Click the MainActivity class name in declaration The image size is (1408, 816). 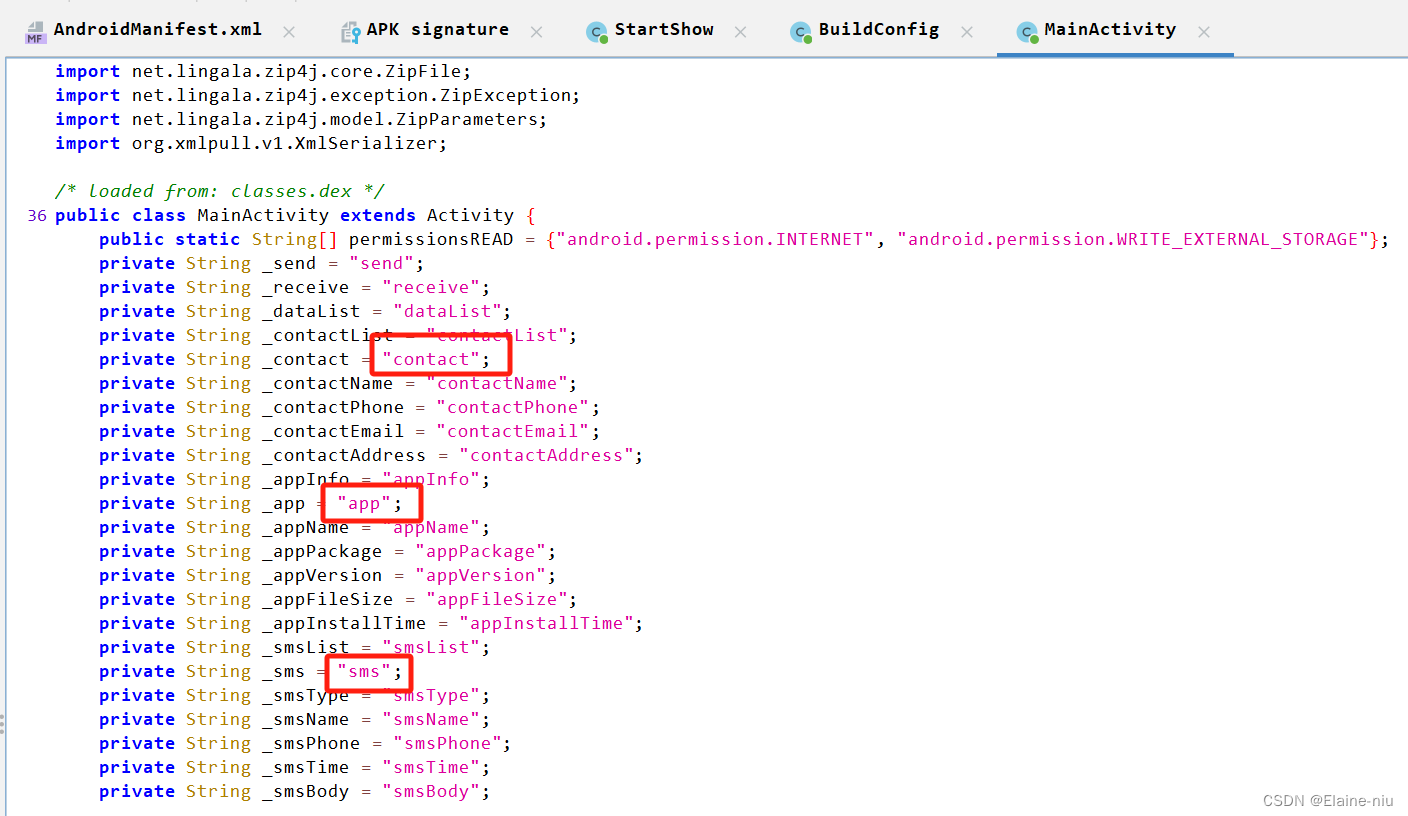pyautogui.click(x=263, y=215)
